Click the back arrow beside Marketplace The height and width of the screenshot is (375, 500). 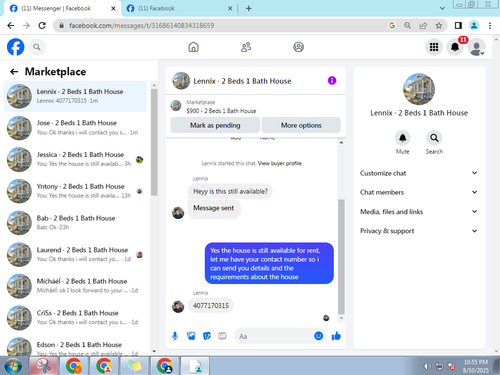point(14,71)
